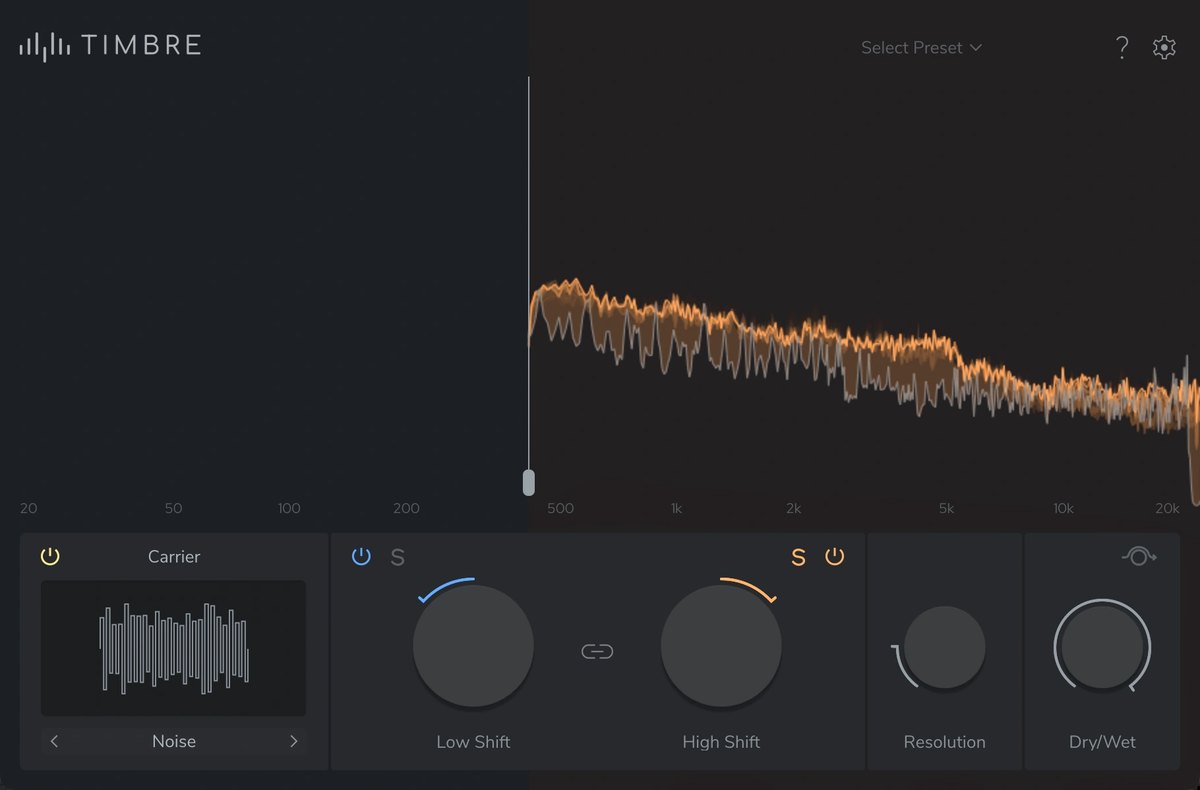Click the Resolution label

click(944, 742)
